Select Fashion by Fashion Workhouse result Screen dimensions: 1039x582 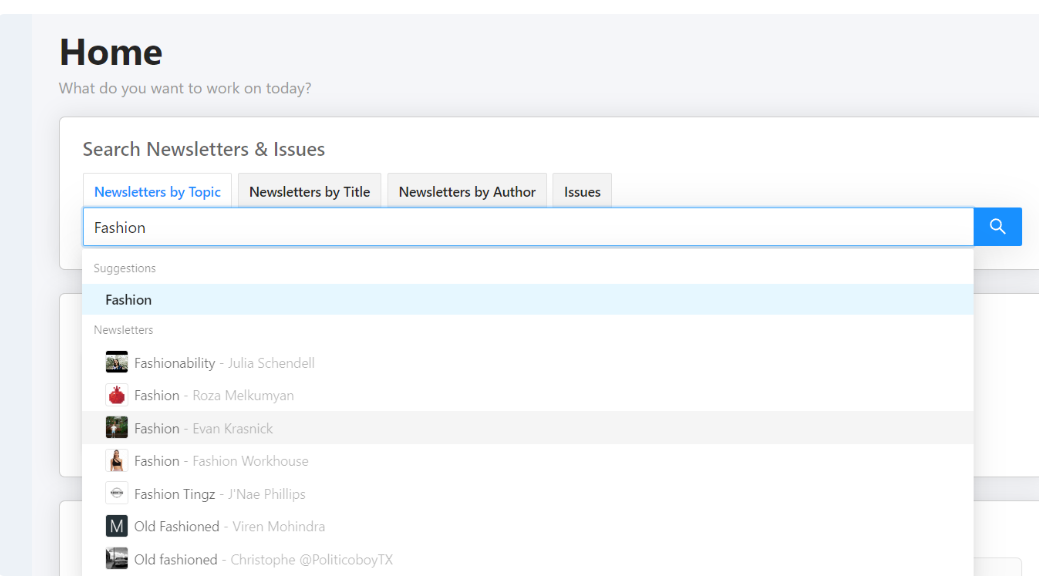click(x=221, y=461)
